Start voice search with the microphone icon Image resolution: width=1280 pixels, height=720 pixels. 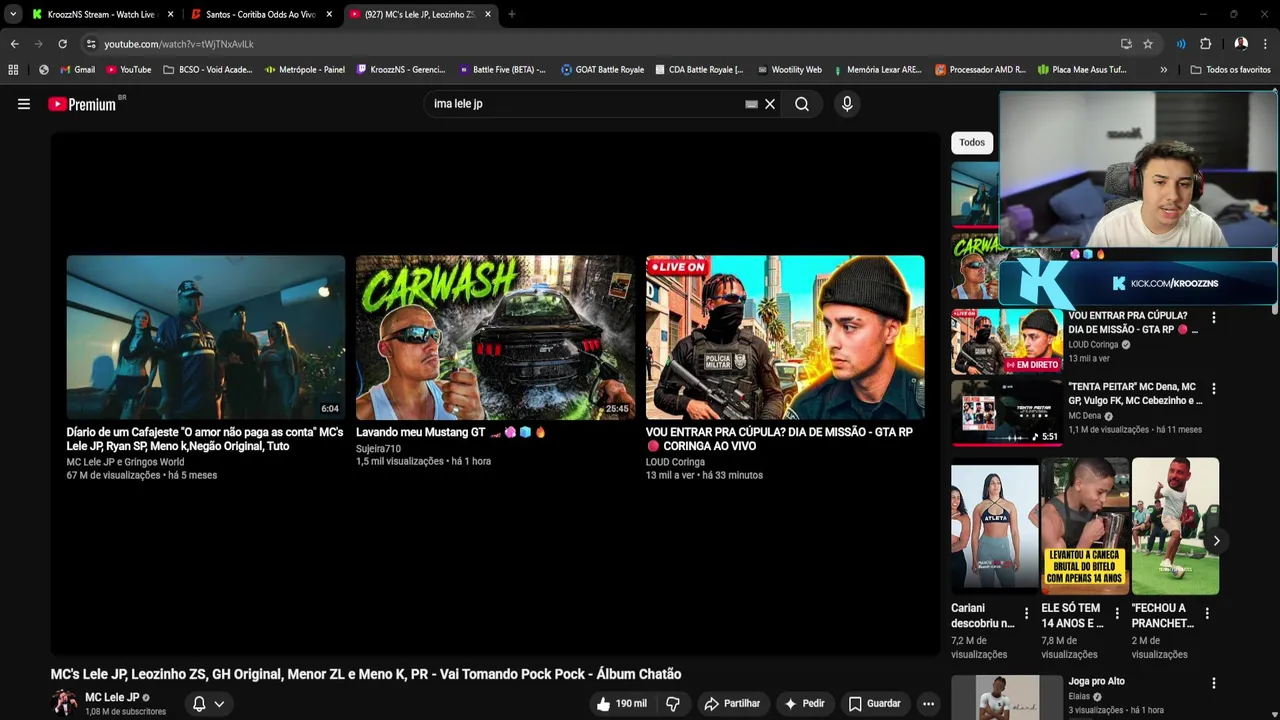[847, 104]
